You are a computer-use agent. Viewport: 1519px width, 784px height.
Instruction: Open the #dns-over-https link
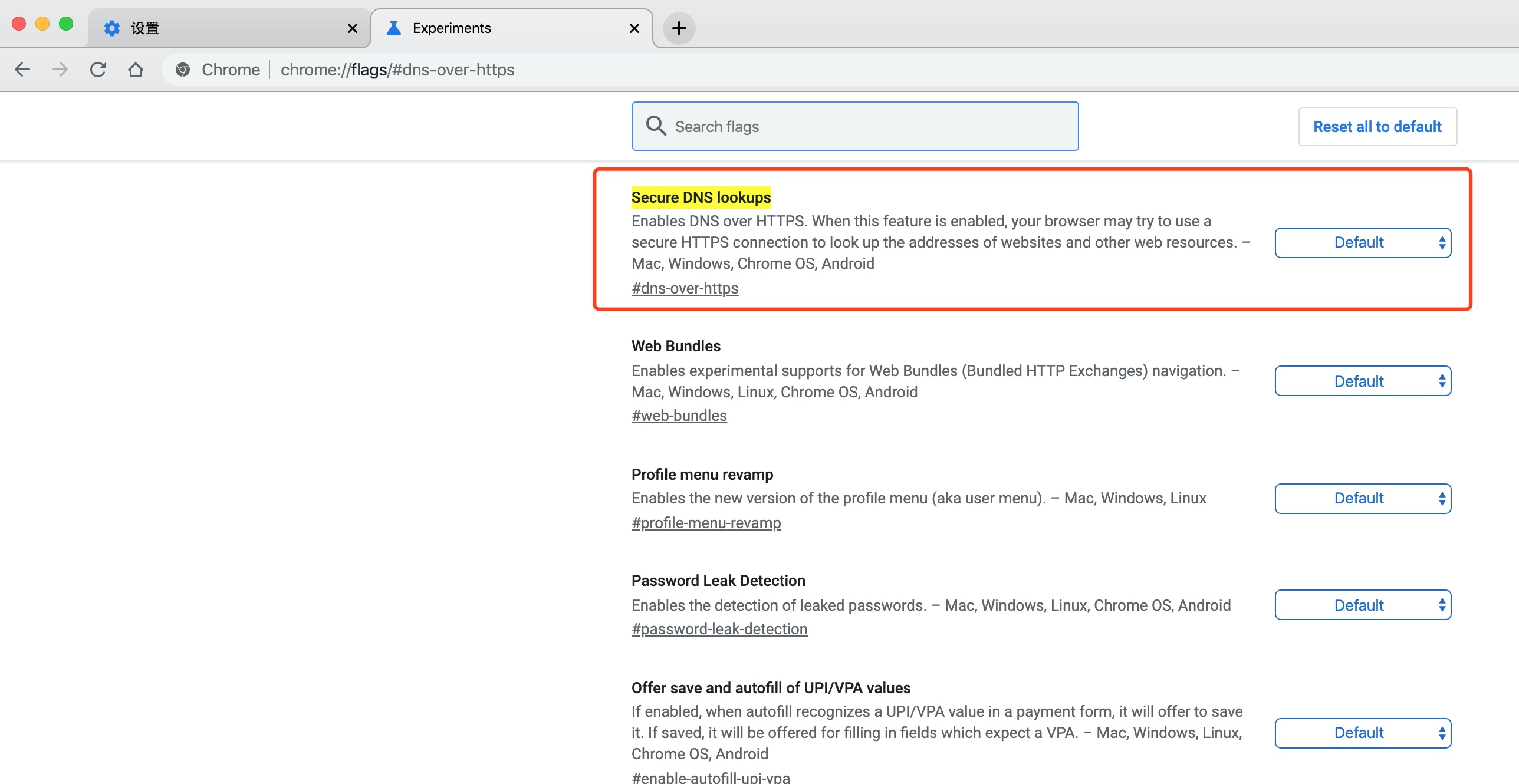pos(685,288)
